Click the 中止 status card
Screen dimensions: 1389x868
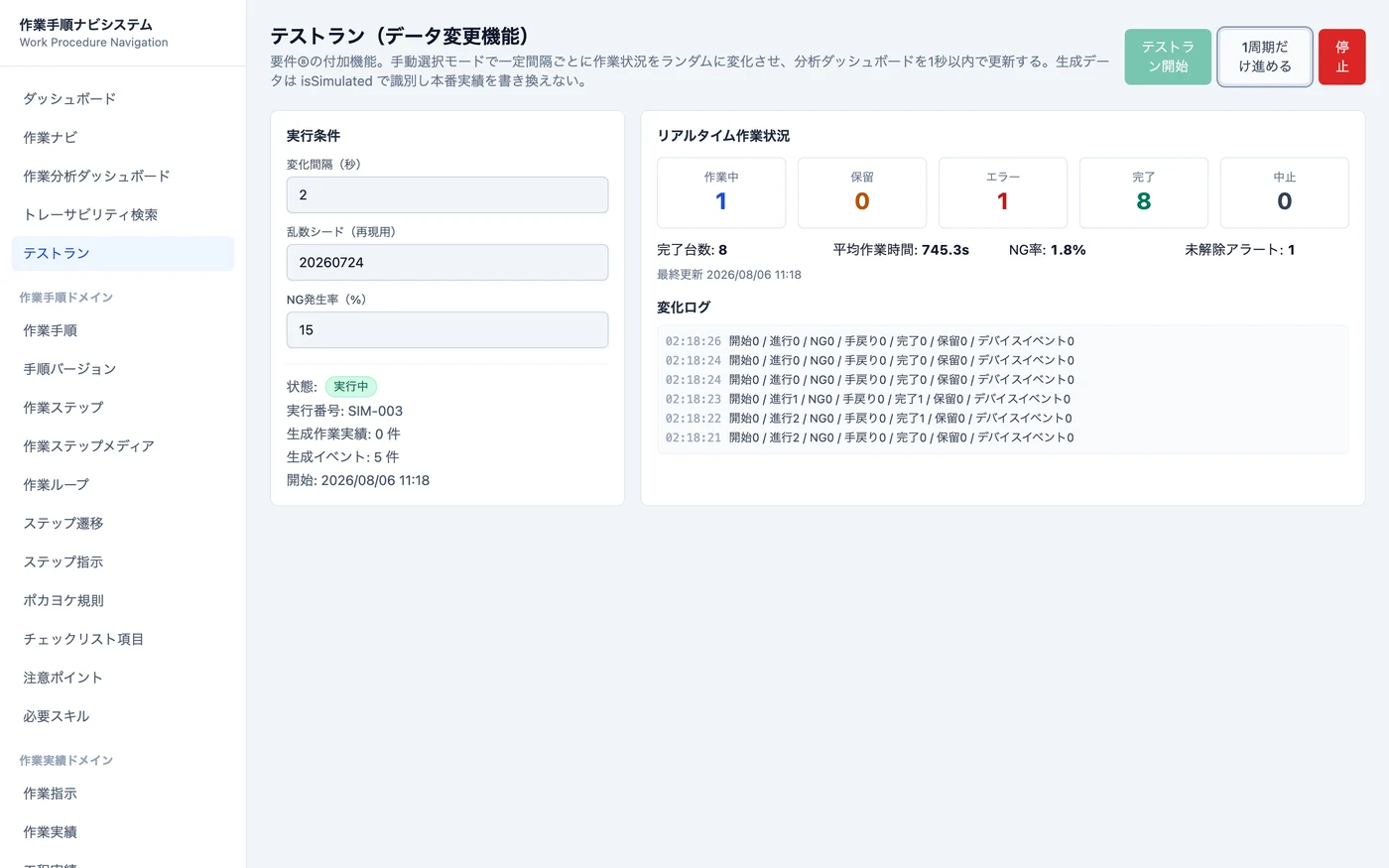tap(1285, 192)
